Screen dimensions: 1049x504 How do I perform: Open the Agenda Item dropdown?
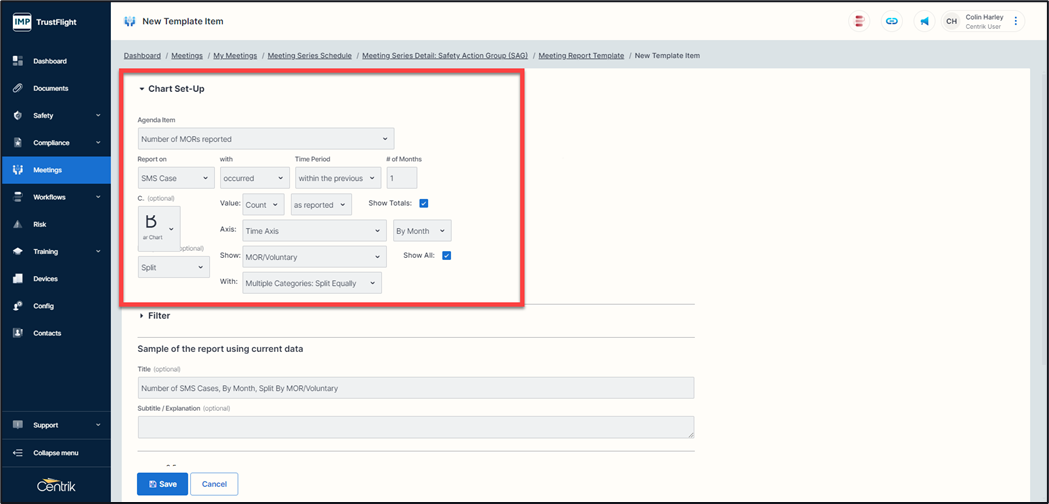pos(266,139)
